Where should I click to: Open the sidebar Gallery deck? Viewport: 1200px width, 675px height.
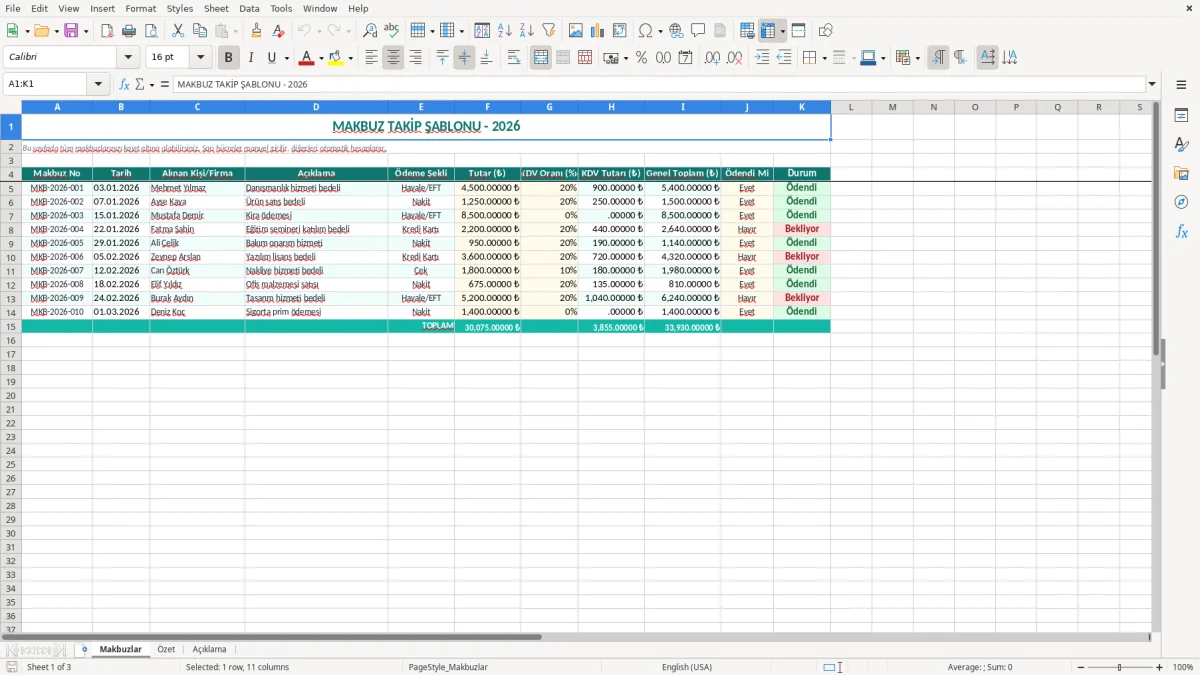(x=1181, y=174)
